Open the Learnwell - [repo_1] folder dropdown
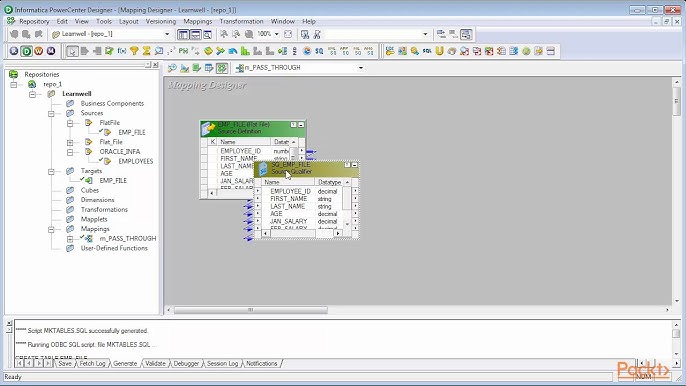 pos(167,34)
